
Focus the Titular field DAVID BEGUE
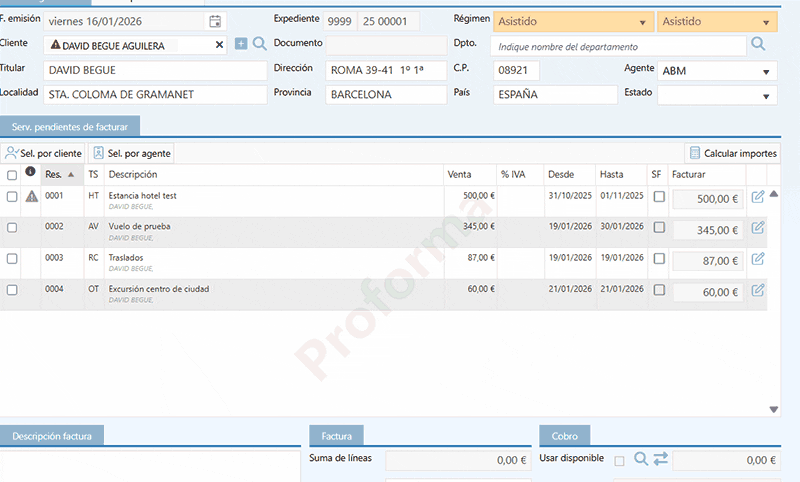click(155, 70)
